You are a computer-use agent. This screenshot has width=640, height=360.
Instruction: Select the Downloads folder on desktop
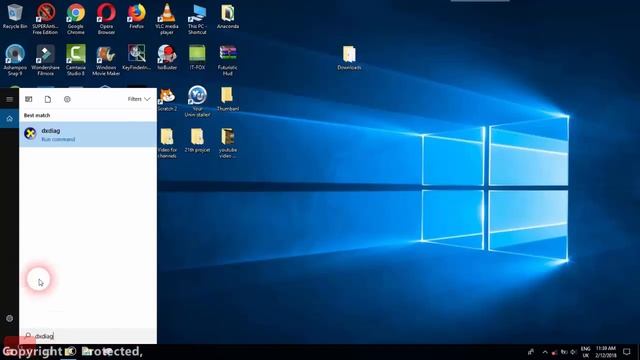click(x=349, y=58)
